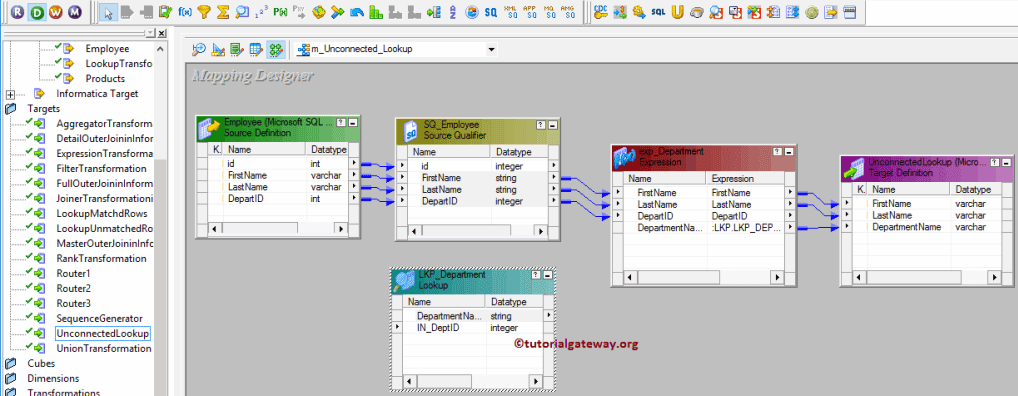The image size is (1018, 396).
Task: Click the AMG SQ toolbar icon
Action: (568, 12)
